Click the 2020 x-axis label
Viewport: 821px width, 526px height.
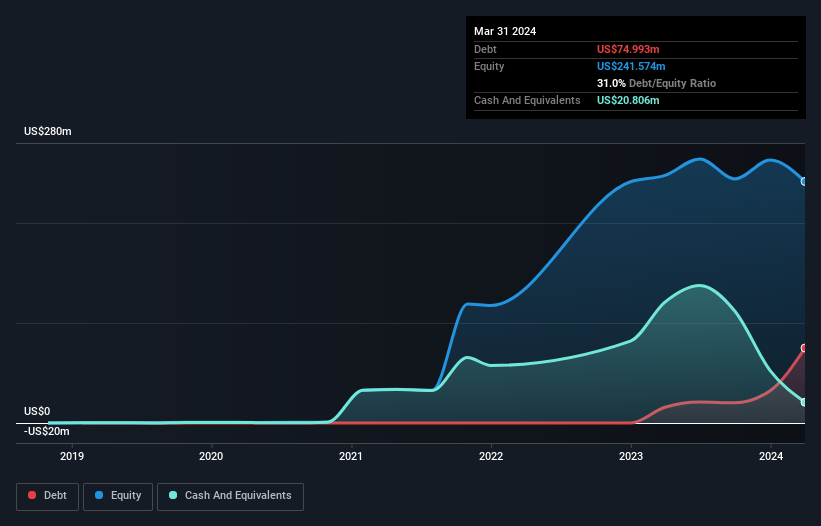pos(211,456)
